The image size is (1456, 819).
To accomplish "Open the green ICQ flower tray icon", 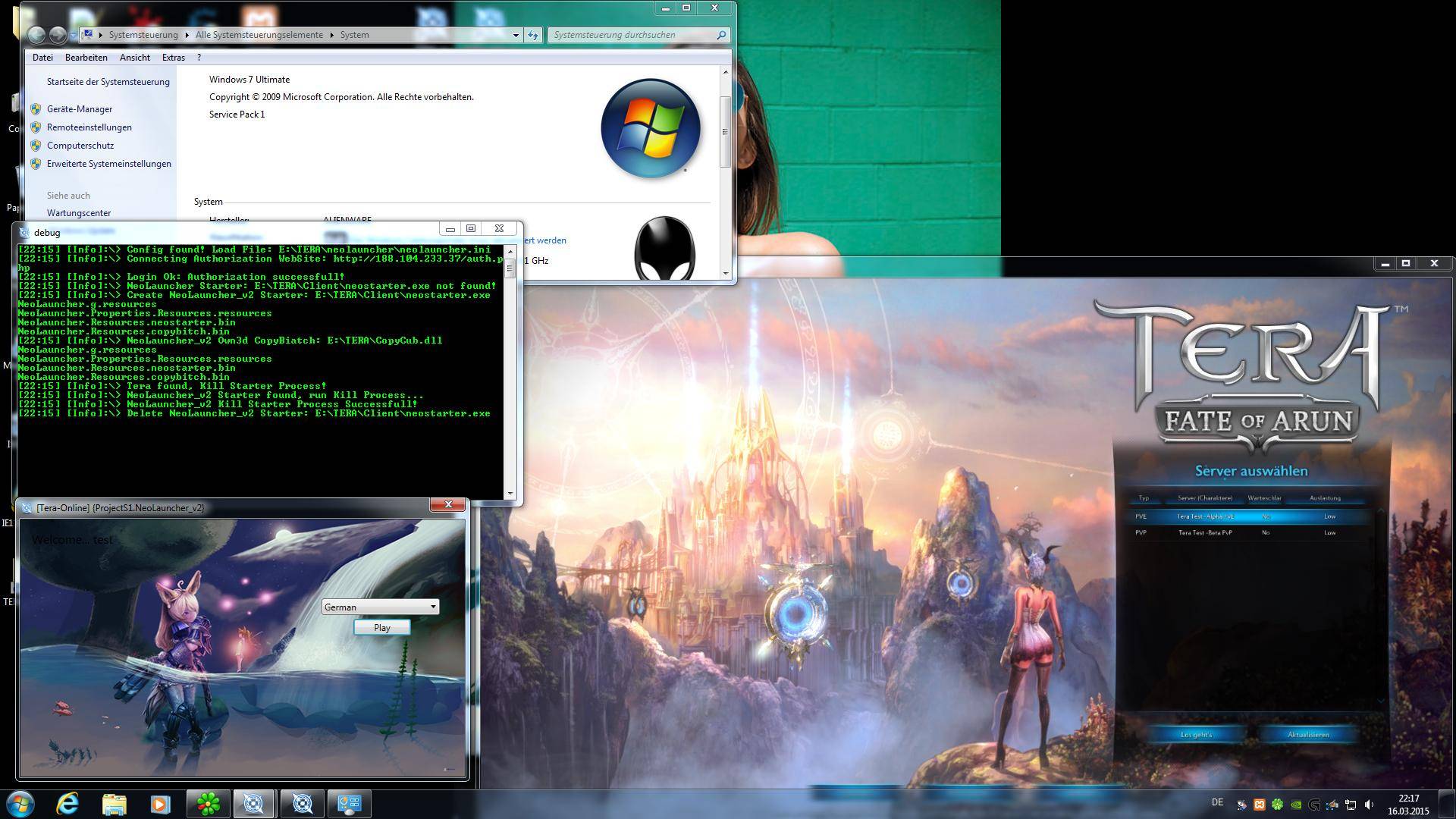I will click(1278, 805).
